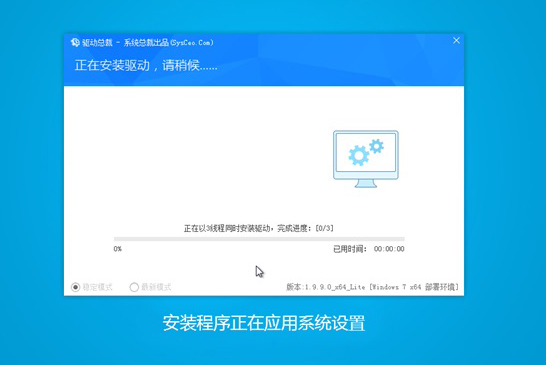This screenshot has width=546, height=365.
Task: Click the 完成进度 [0/3] status text
Action: click(258, 228)
